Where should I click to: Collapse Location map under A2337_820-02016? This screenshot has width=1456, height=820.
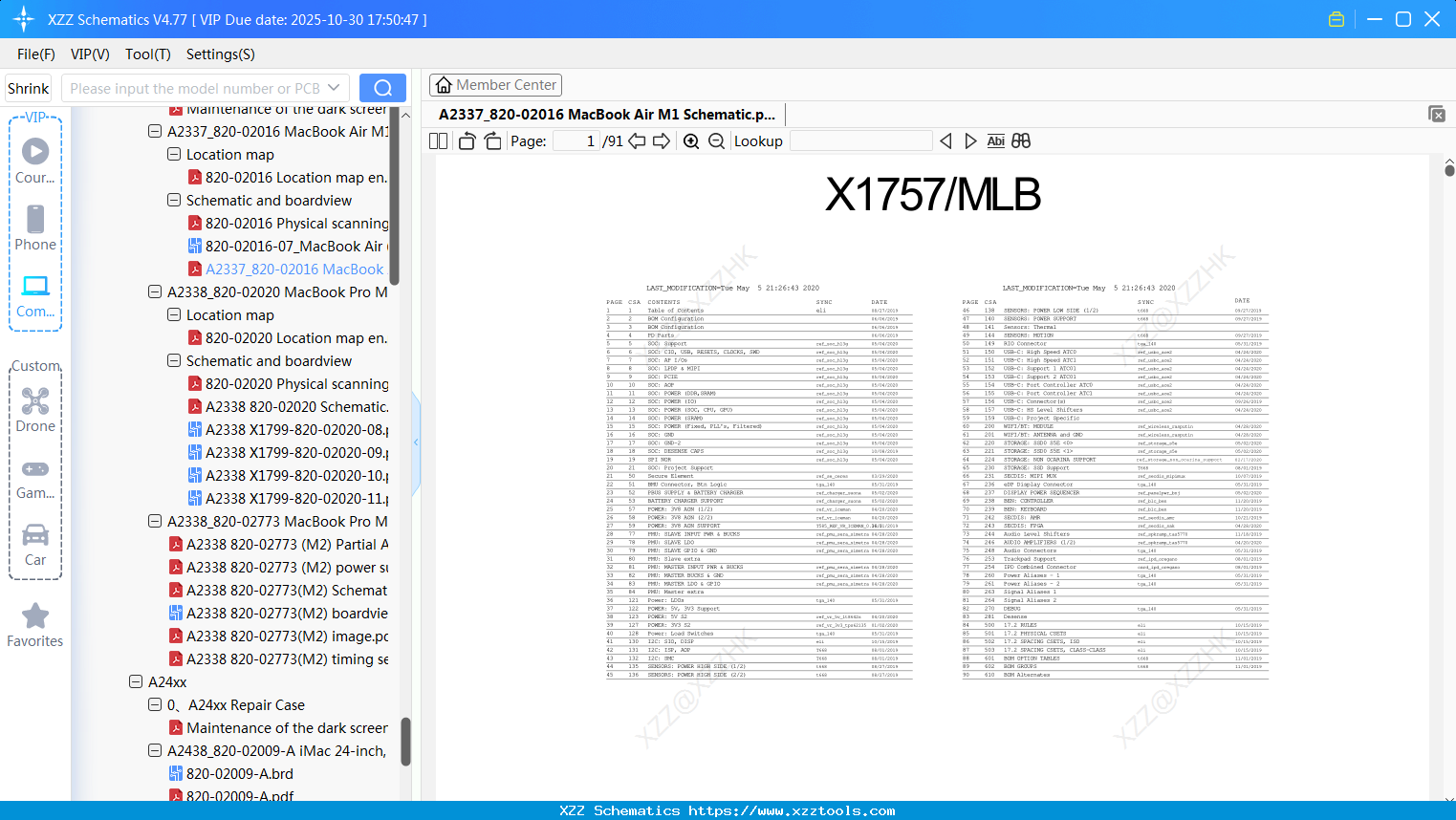click(x=174, y=155)
